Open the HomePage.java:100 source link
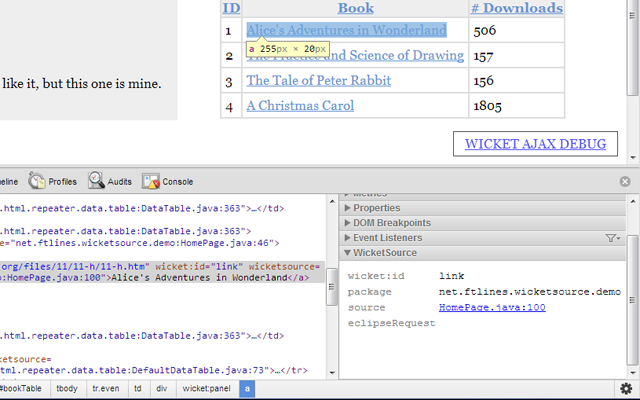Image resolution: width=640 pixels, height=400 pixels. point(492,307)
